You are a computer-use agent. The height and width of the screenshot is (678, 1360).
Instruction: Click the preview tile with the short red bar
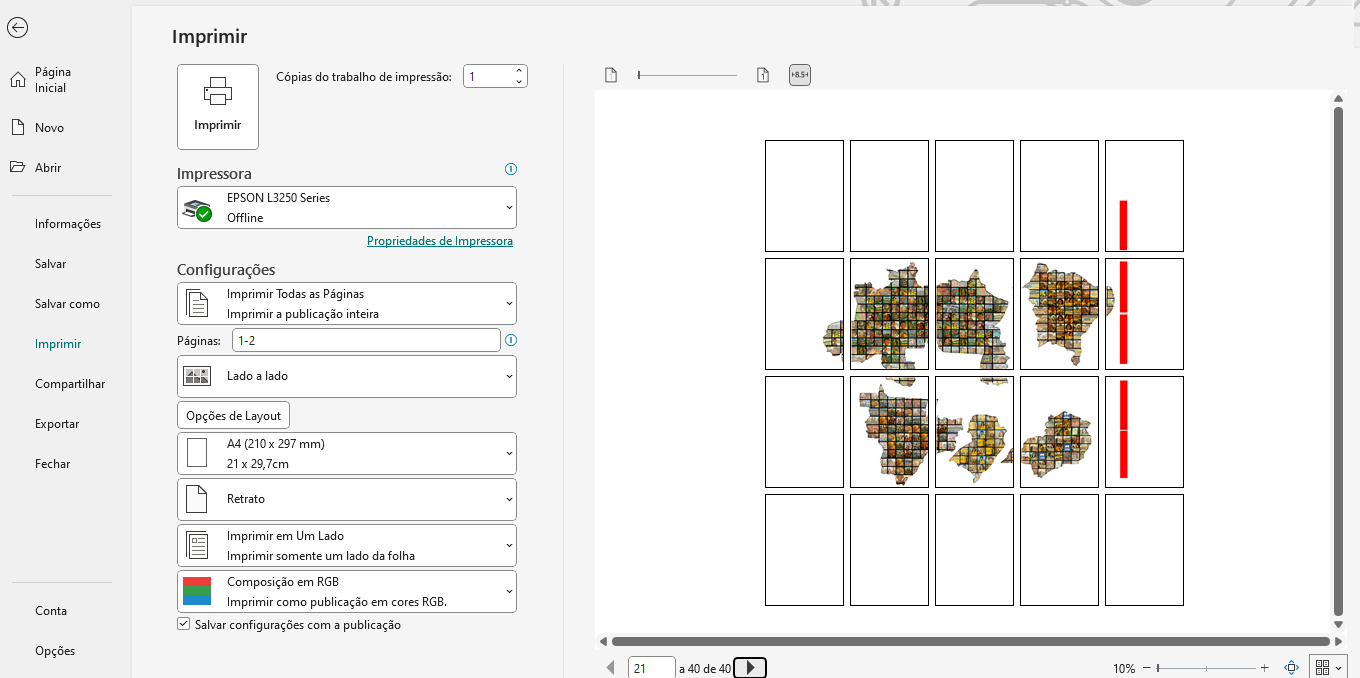tap(1144, 196)
